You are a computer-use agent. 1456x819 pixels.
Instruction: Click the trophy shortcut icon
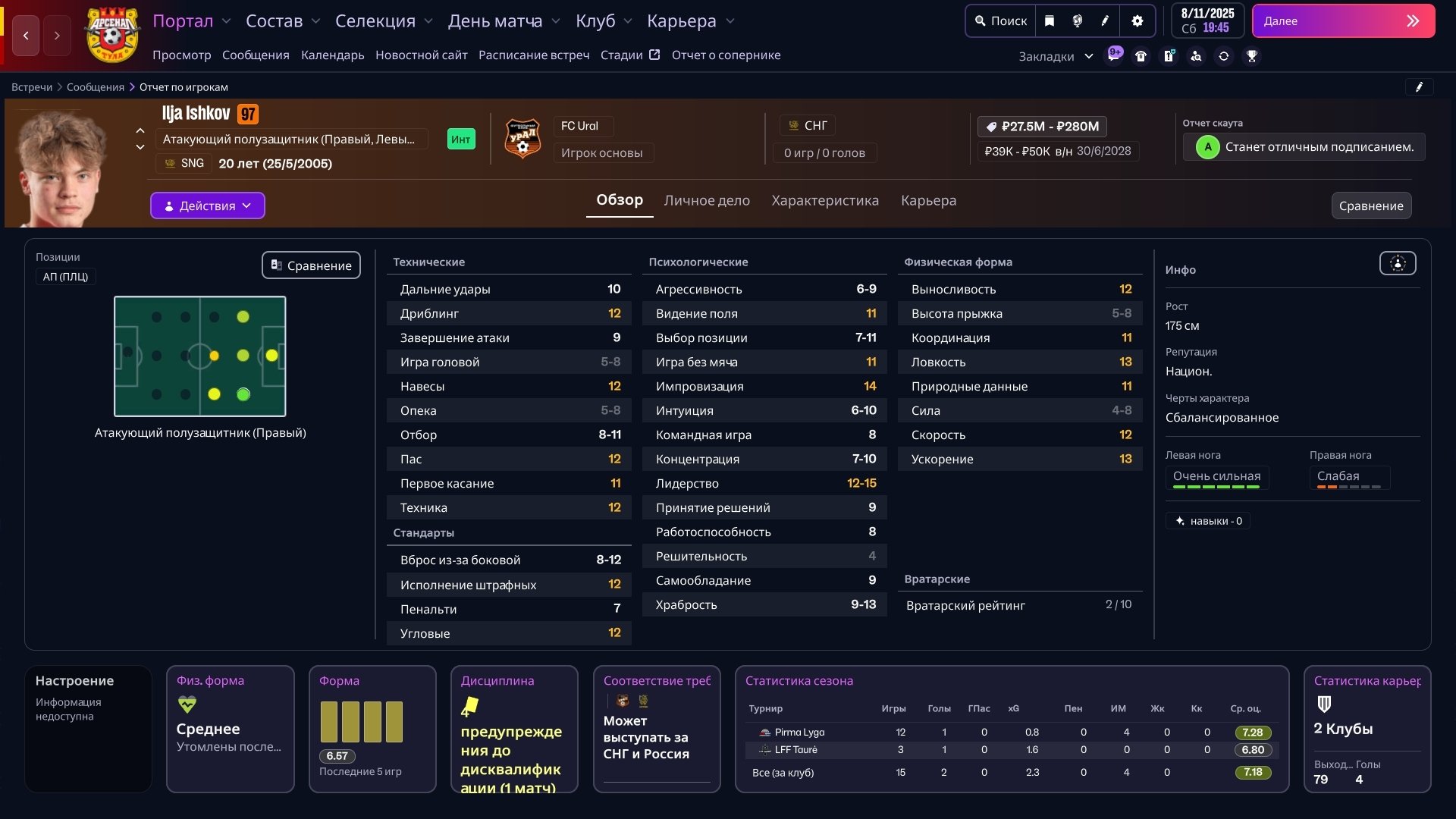click(1252, 56)
